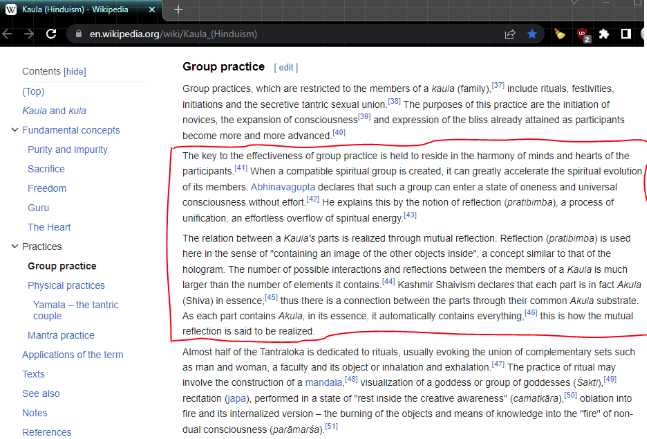Hide the Contents sidebar
The image size is (647, 439).
pos(75,71)
